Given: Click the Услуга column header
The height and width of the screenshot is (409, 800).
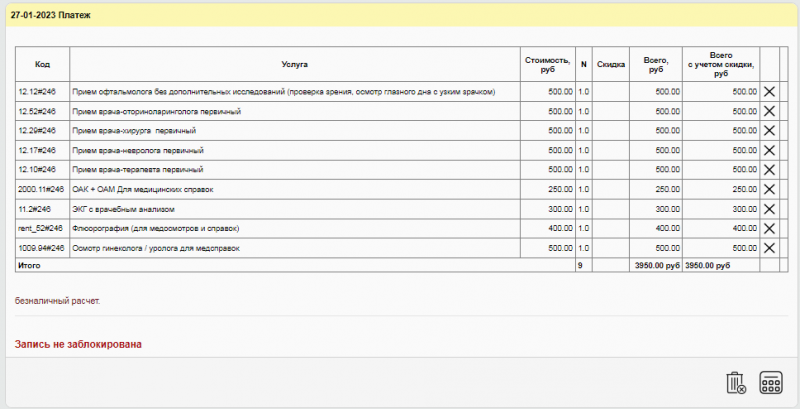Looking at the screenshot, I should point(294,64).
